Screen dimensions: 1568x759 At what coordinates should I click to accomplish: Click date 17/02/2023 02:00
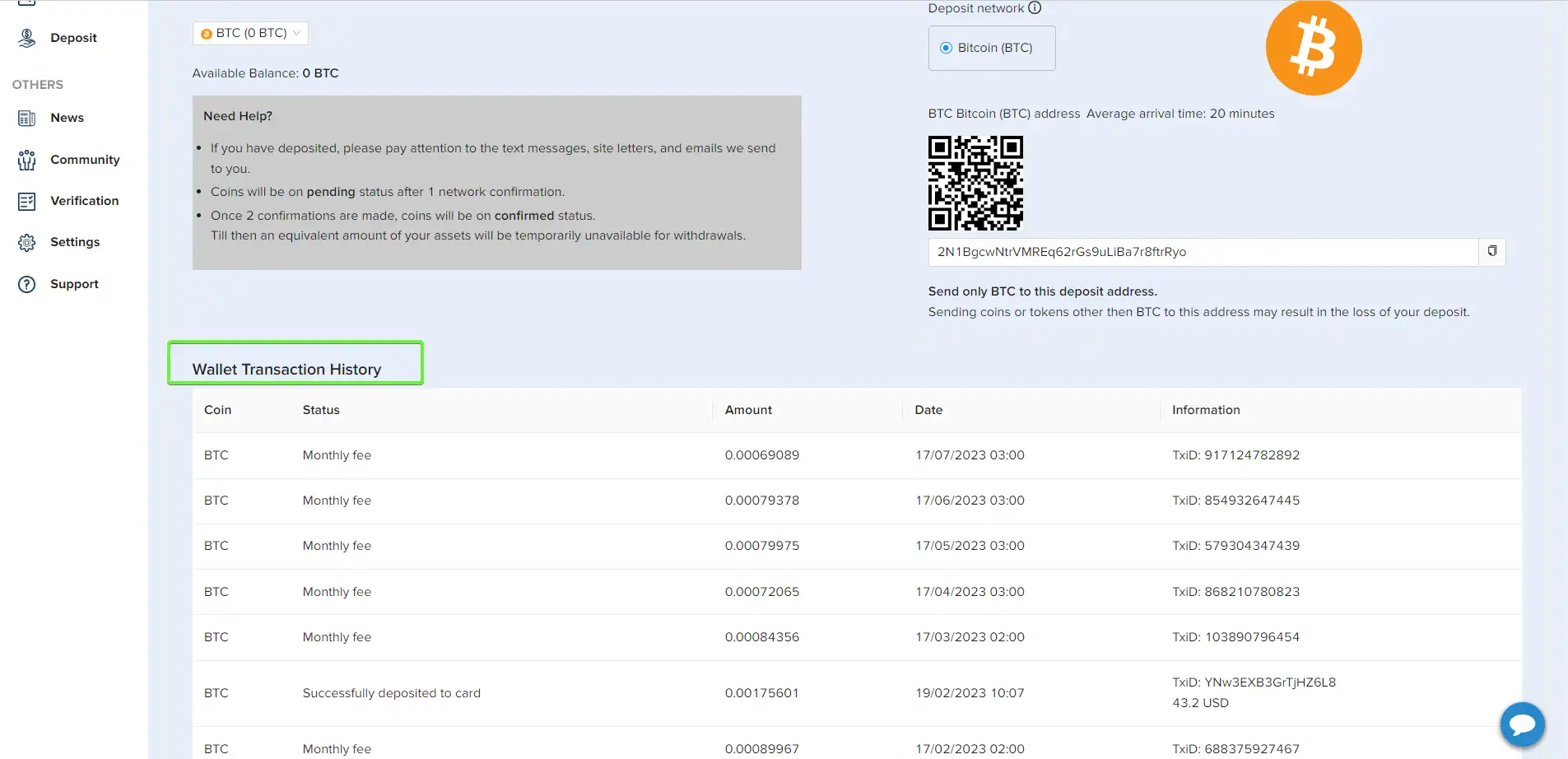coord(970,749)
